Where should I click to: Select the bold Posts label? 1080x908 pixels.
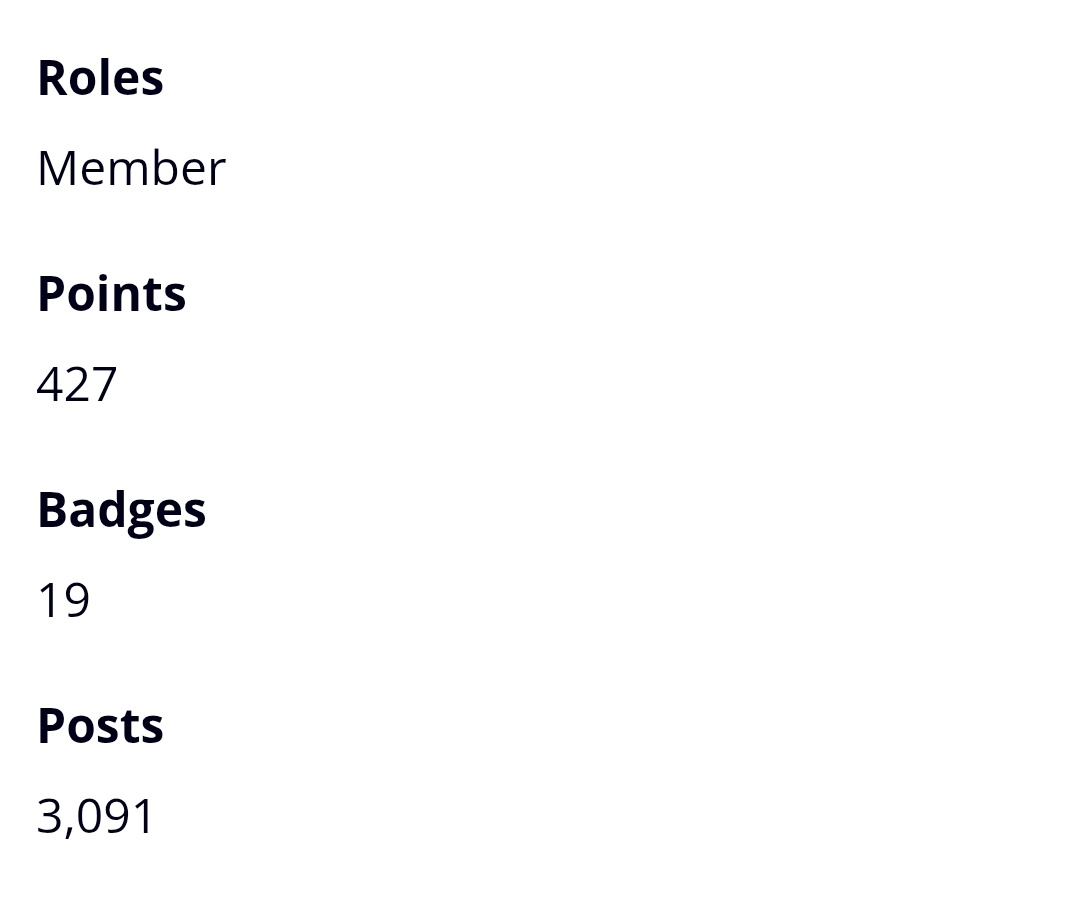pos(100,726)
